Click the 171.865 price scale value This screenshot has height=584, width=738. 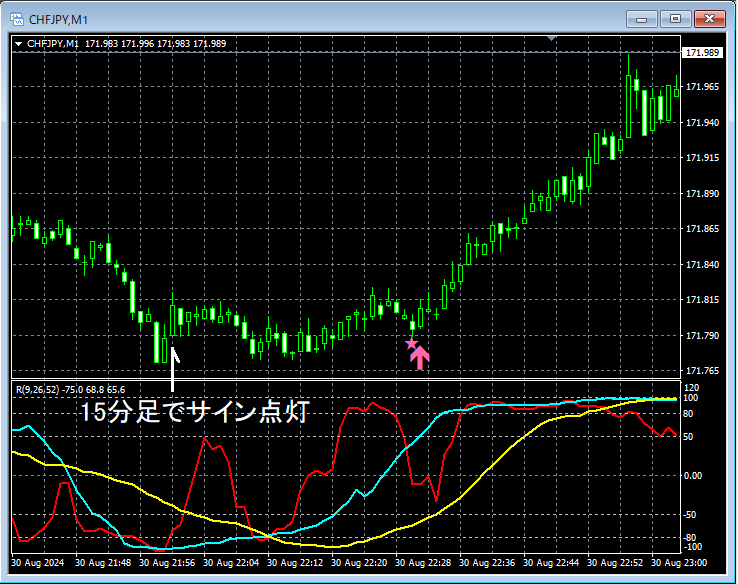[702, 229]
